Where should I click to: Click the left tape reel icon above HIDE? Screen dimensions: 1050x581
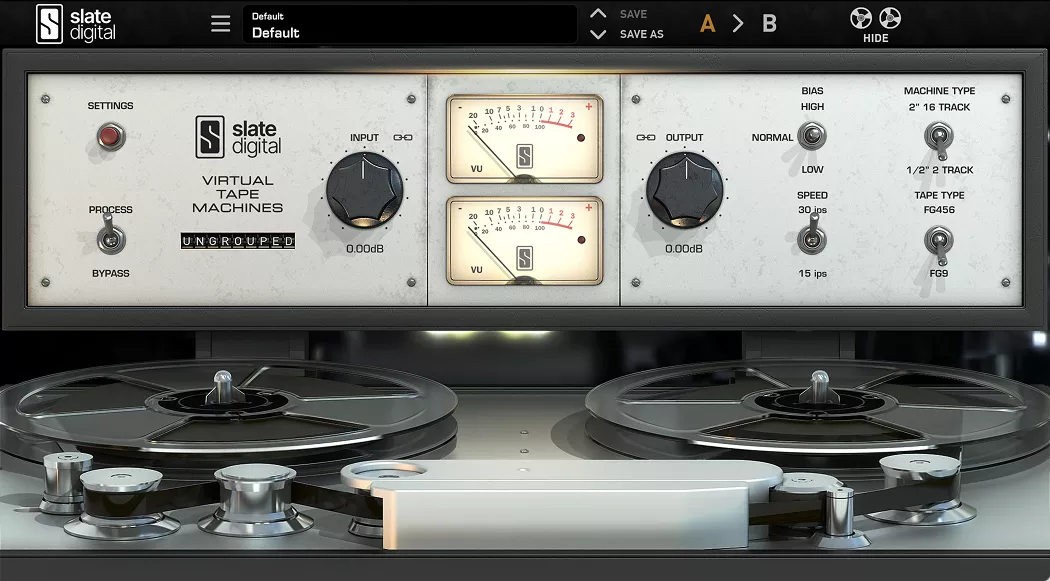(x=858, y=17)
